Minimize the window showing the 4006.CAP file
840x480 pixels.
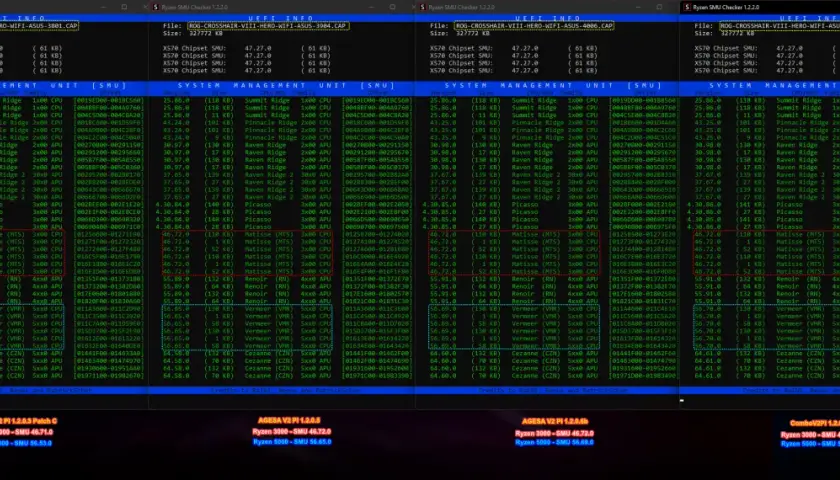pyautogui.click(x=638, y=7)
